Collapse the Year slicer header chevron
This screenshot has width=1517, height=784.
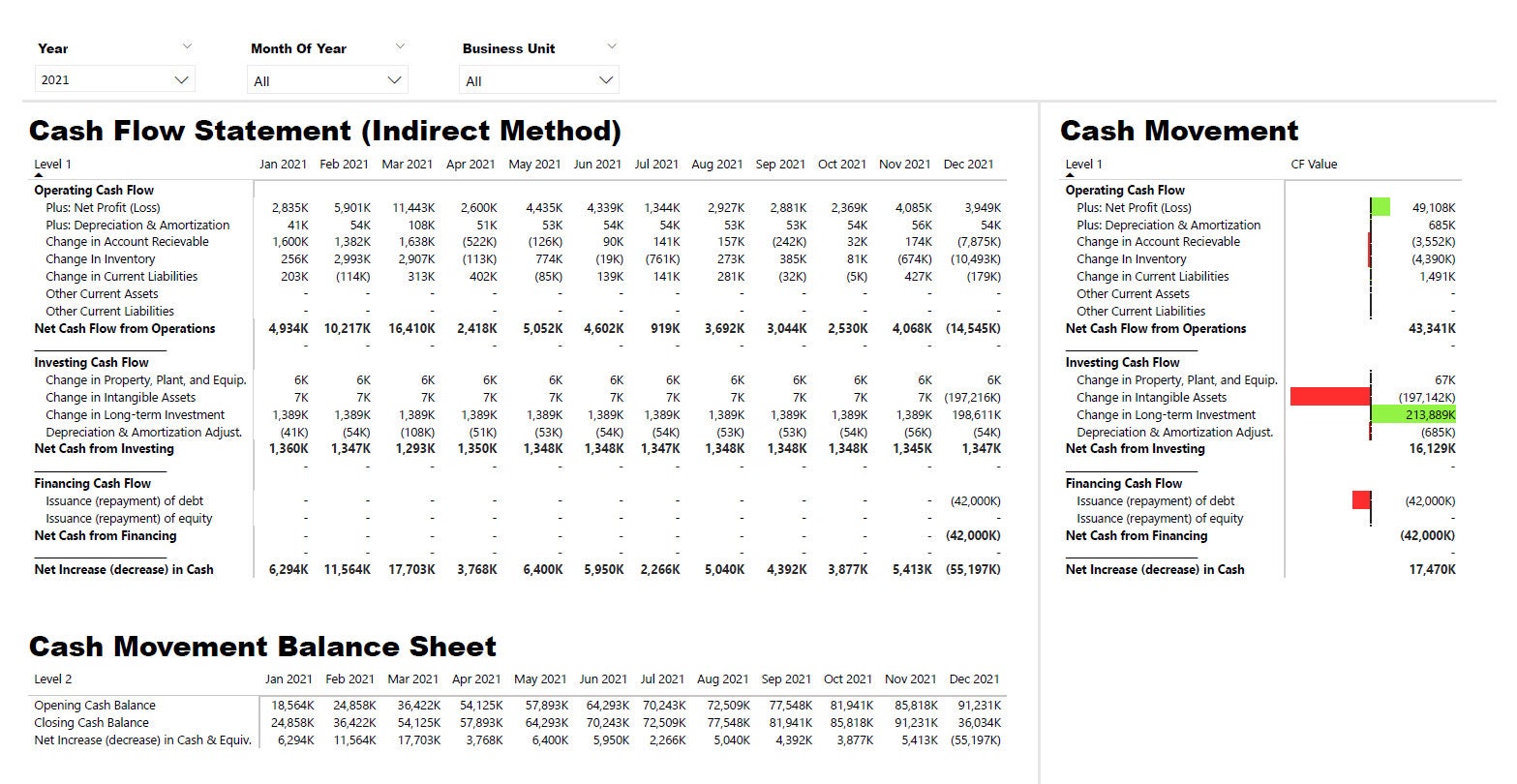188,46
